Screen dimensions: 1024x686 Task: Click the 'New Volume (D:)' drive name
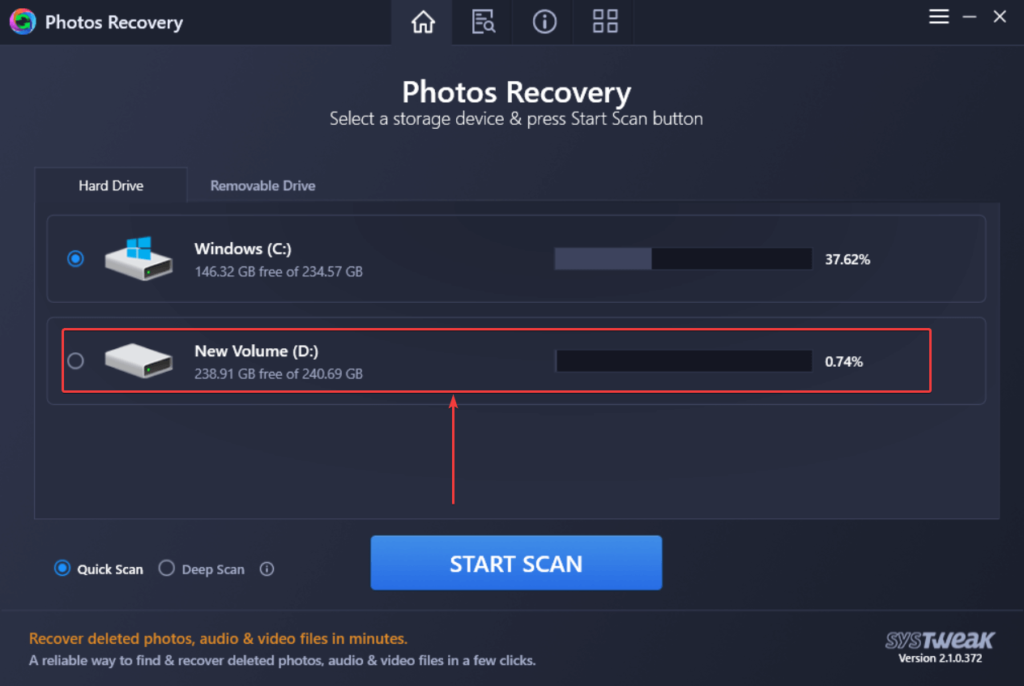click(257, 351)
